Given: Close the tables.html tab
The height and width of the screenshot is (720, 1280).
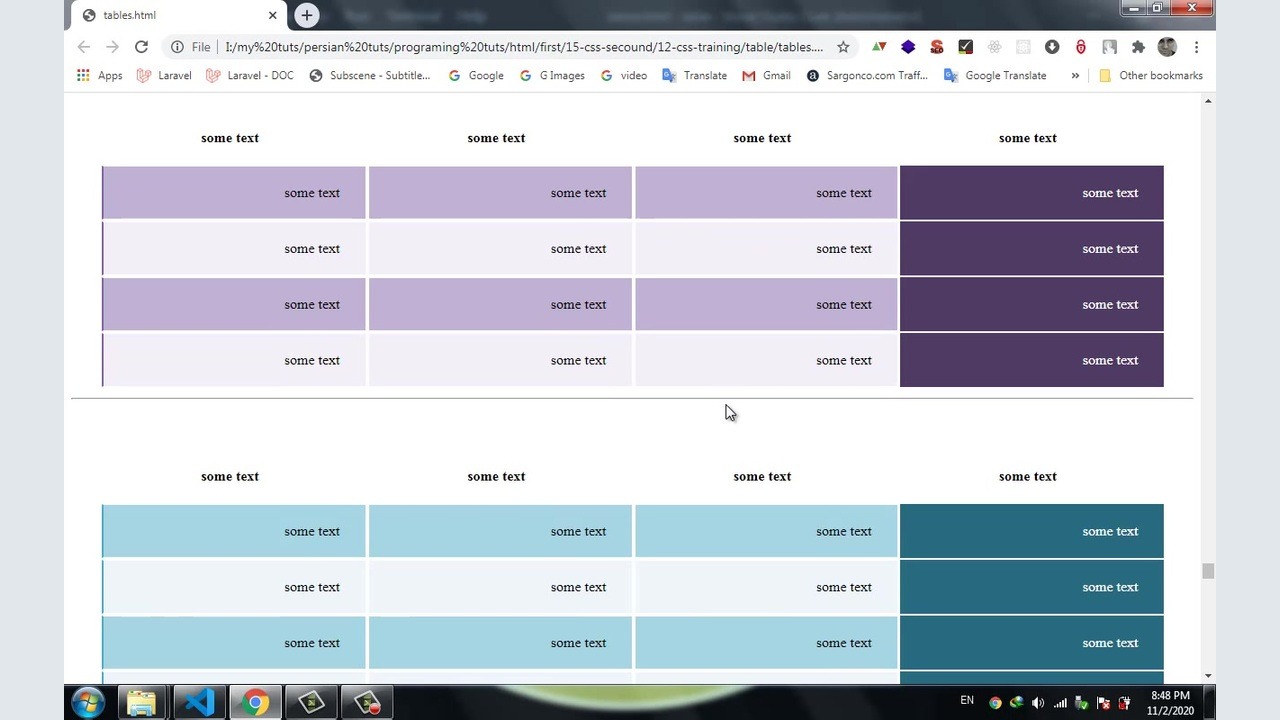Looking at the screenshot, I should [272, 15].
